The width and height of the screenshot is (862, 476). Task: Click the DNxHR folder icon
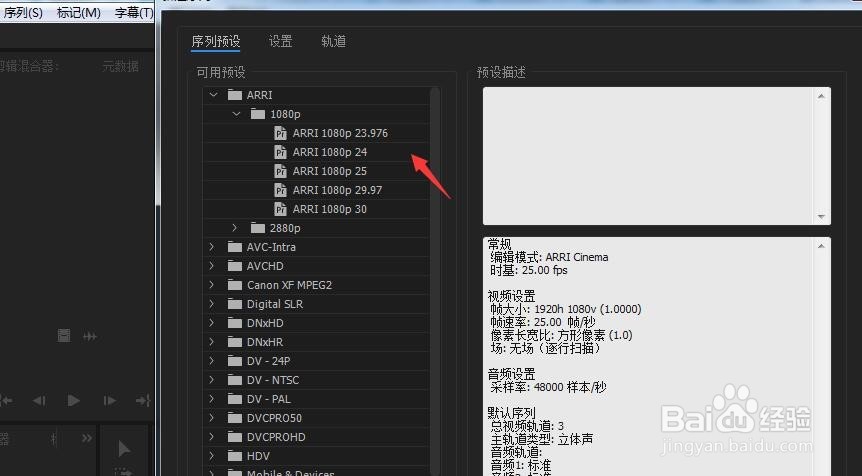[235, 341]
